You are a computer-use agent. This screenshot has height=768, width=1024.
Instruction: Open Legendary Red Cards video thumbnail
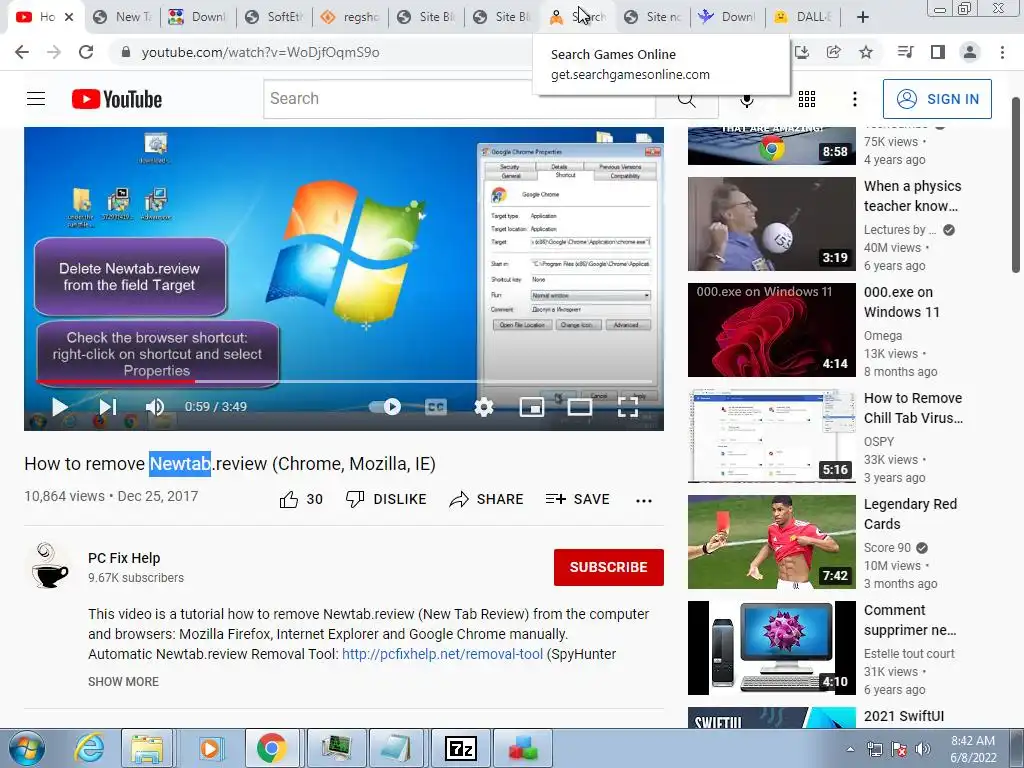(771, 542)
